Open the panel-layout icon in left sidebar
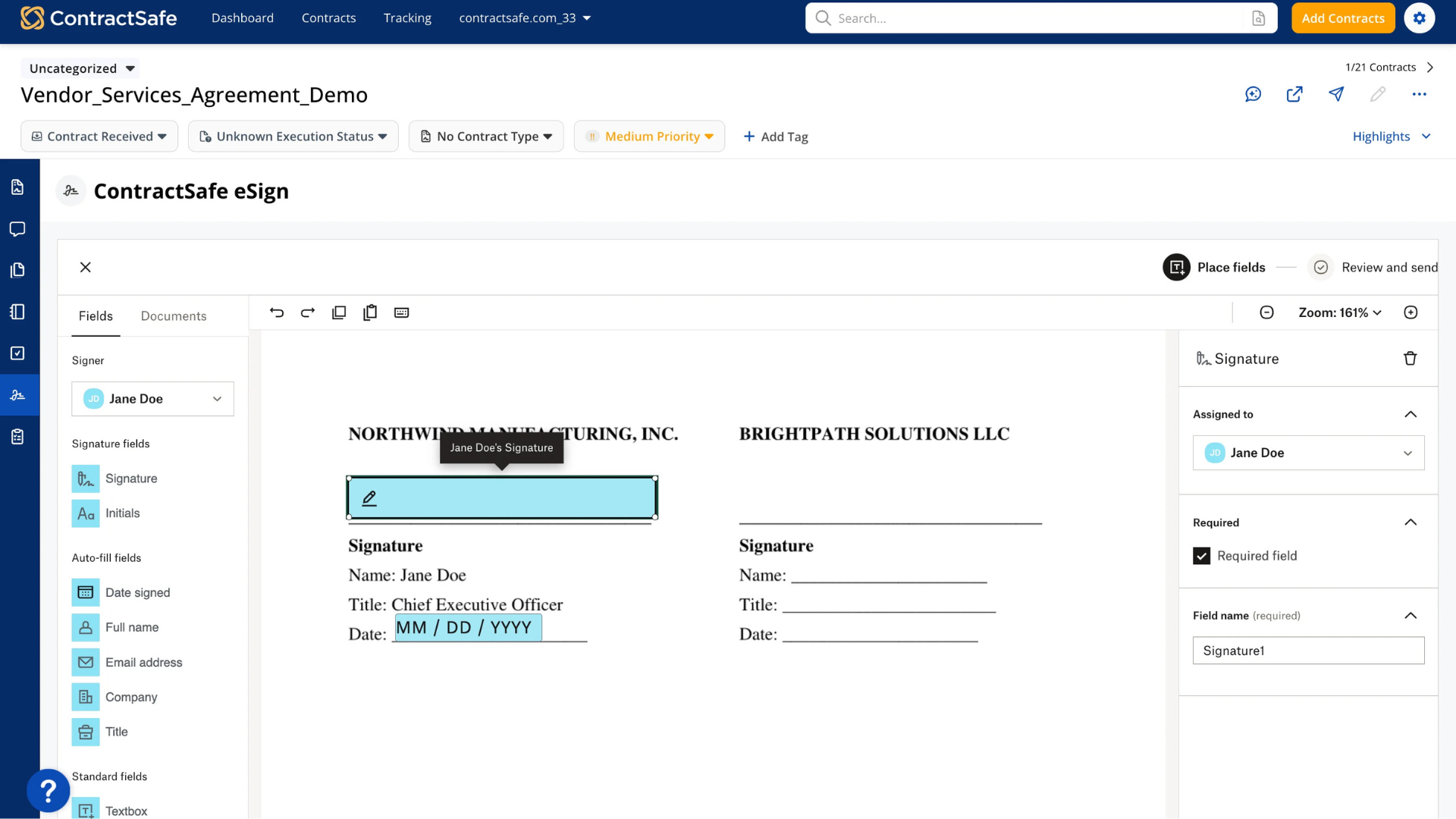Viewport: 1456px width, 819px height. point(17,312)
